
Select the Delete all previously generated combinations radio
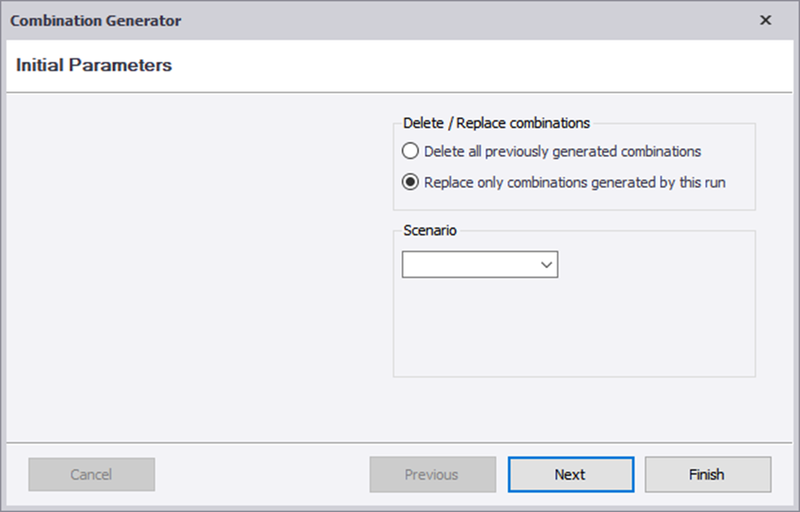410,151
